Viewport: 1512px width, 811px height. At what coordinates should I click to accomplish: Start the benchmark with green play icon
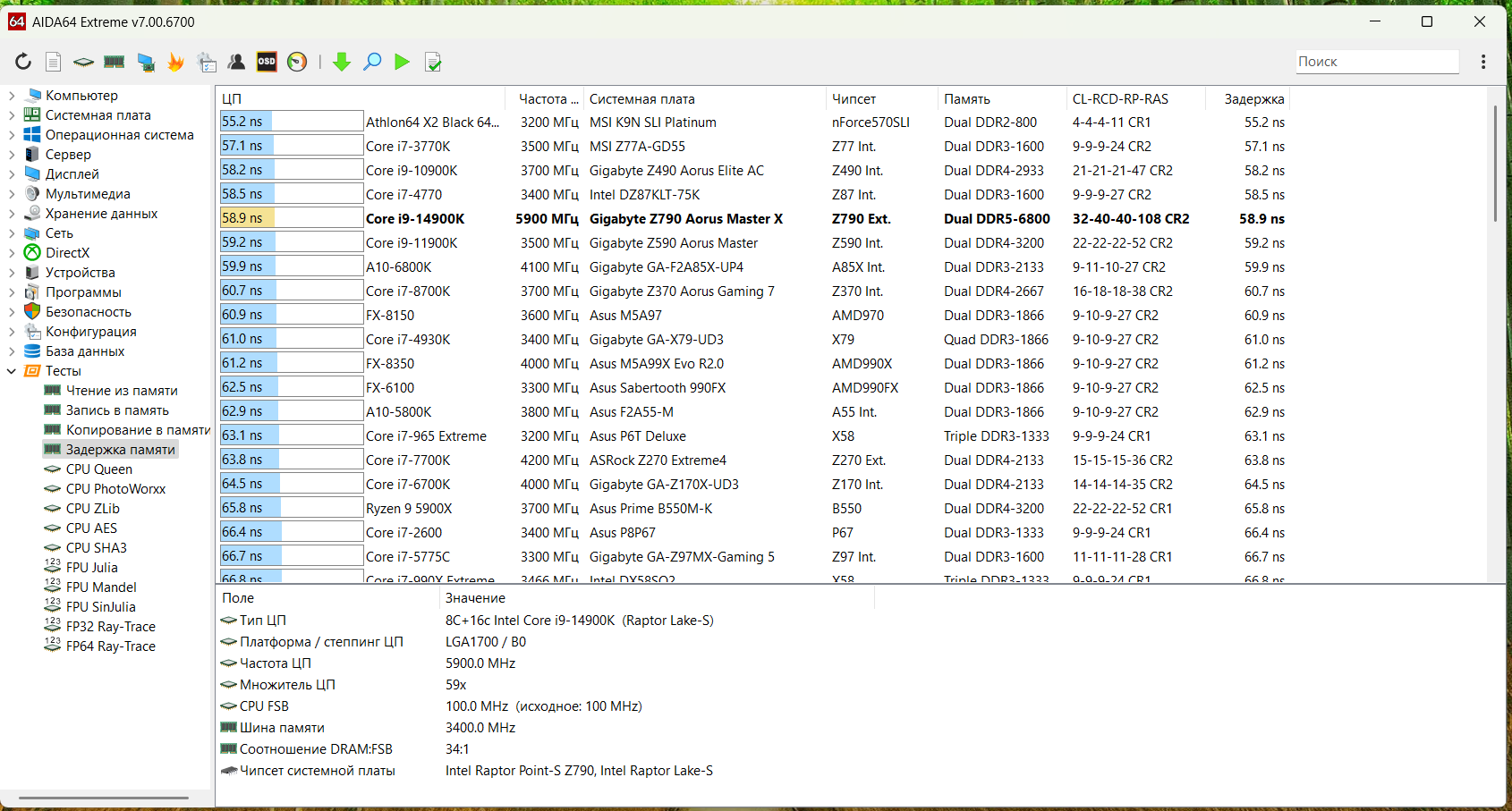(403, 62)
